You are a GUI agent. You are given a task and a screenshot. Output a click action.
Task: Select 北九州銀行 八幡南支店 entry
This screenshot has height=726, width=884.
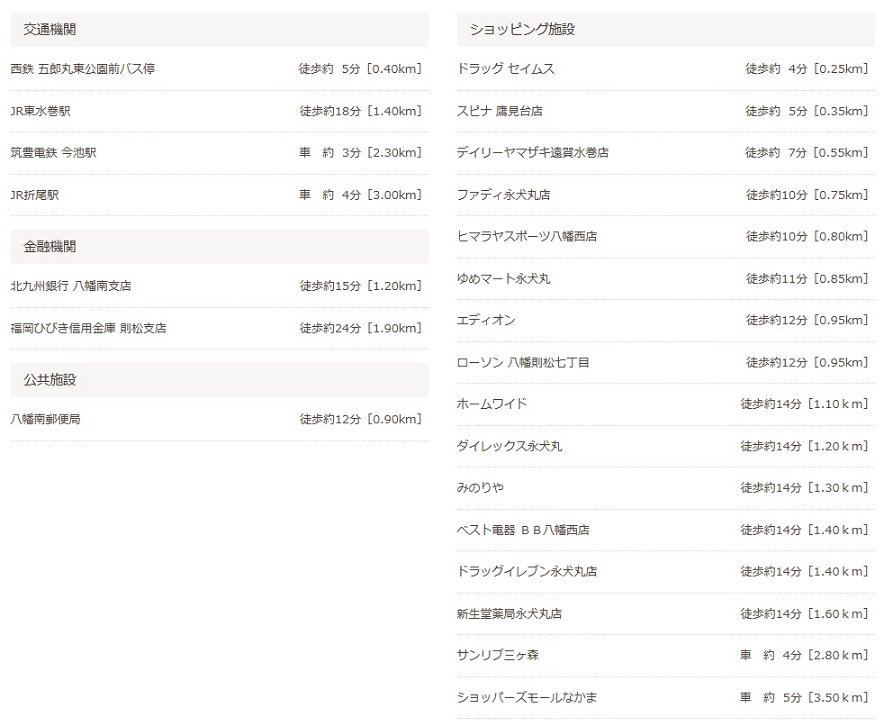click(71, 286)
